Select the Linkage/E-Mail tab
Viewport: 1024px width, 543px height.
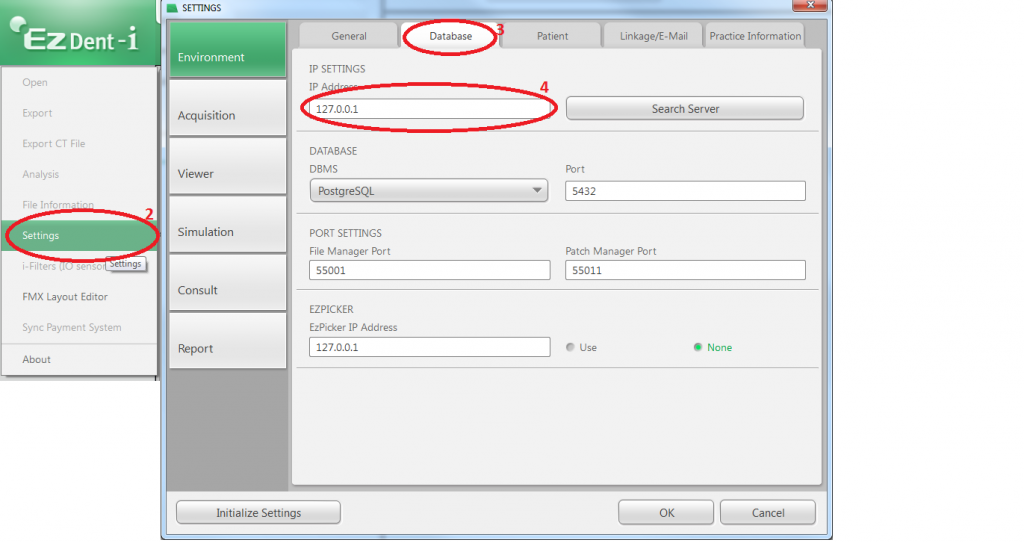click(x=654, y=36)
